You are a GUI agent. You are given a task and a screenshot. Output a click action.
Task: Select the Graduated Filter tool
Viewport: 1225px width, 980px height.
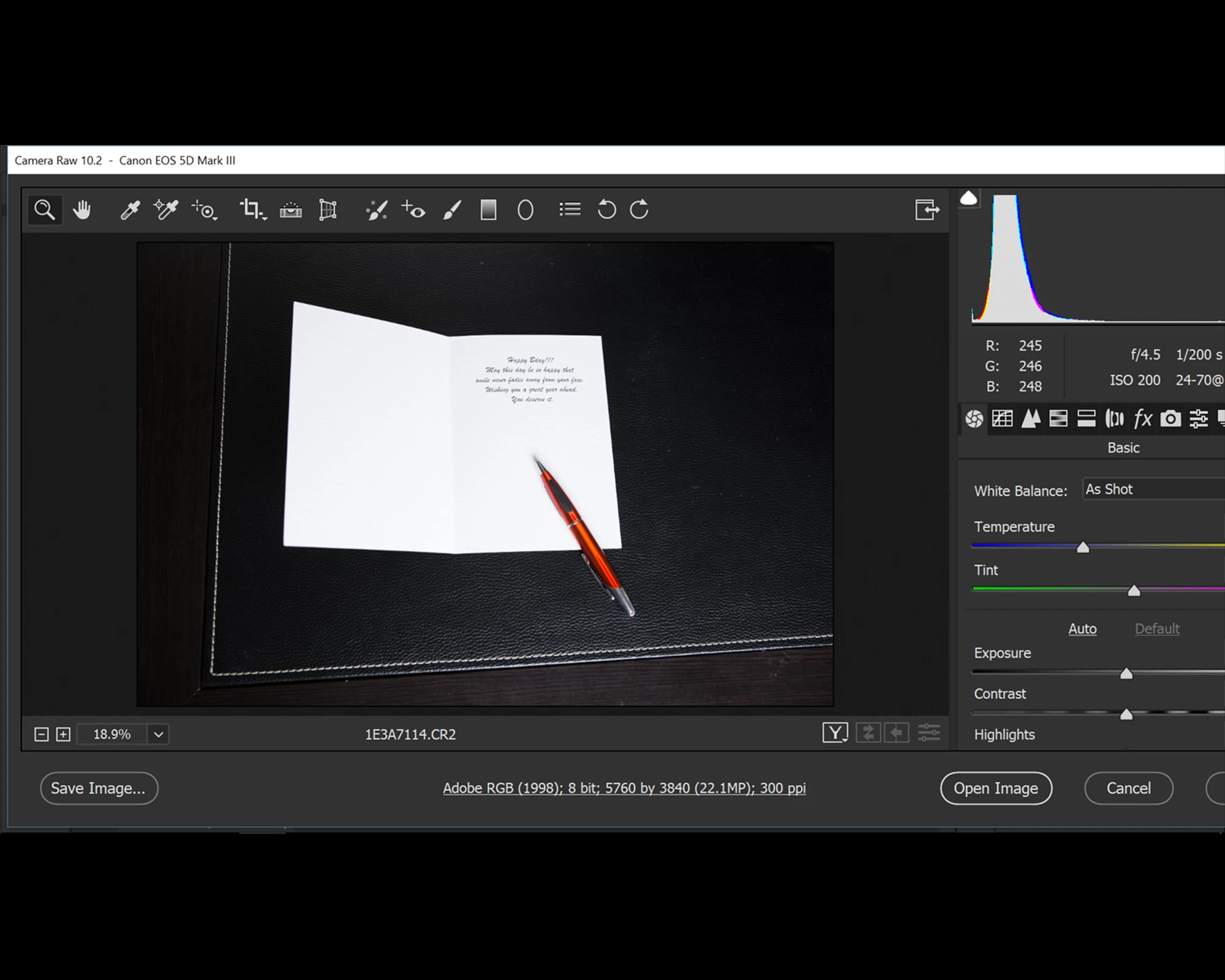488,210
